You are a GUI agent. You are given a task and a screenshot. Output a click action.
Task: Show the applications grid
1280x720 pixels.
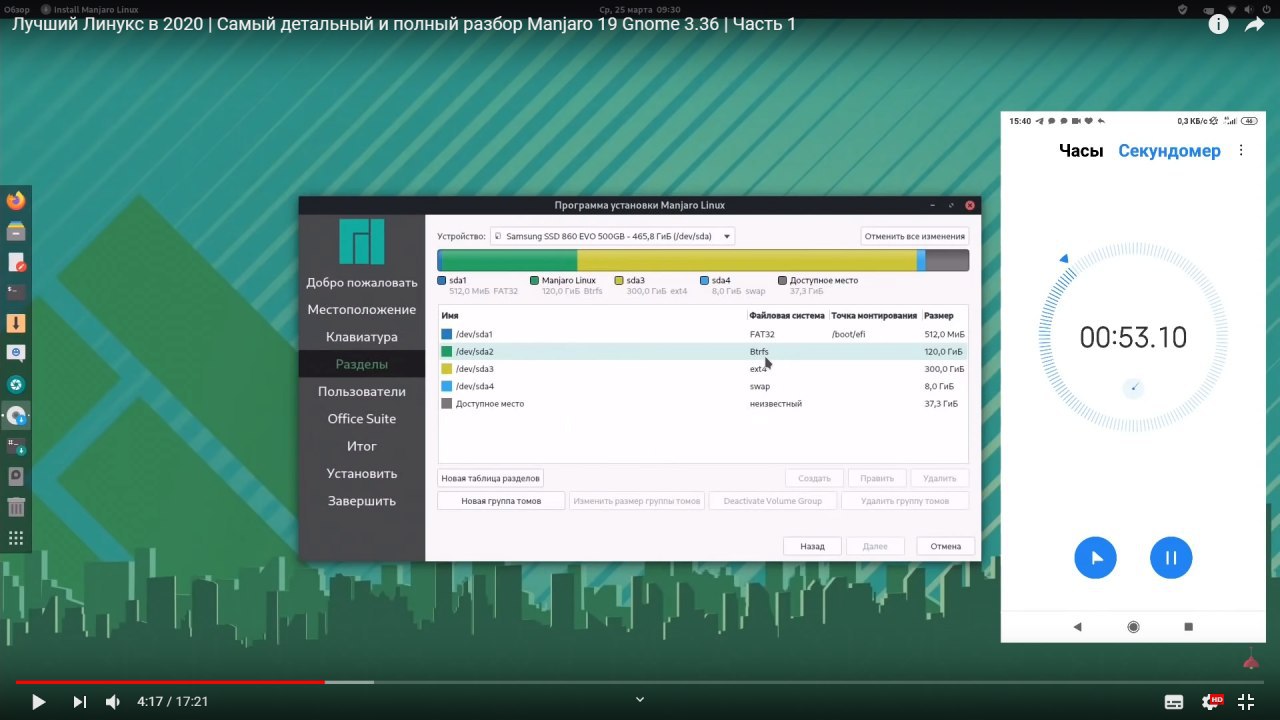click(x=16, y=538)
